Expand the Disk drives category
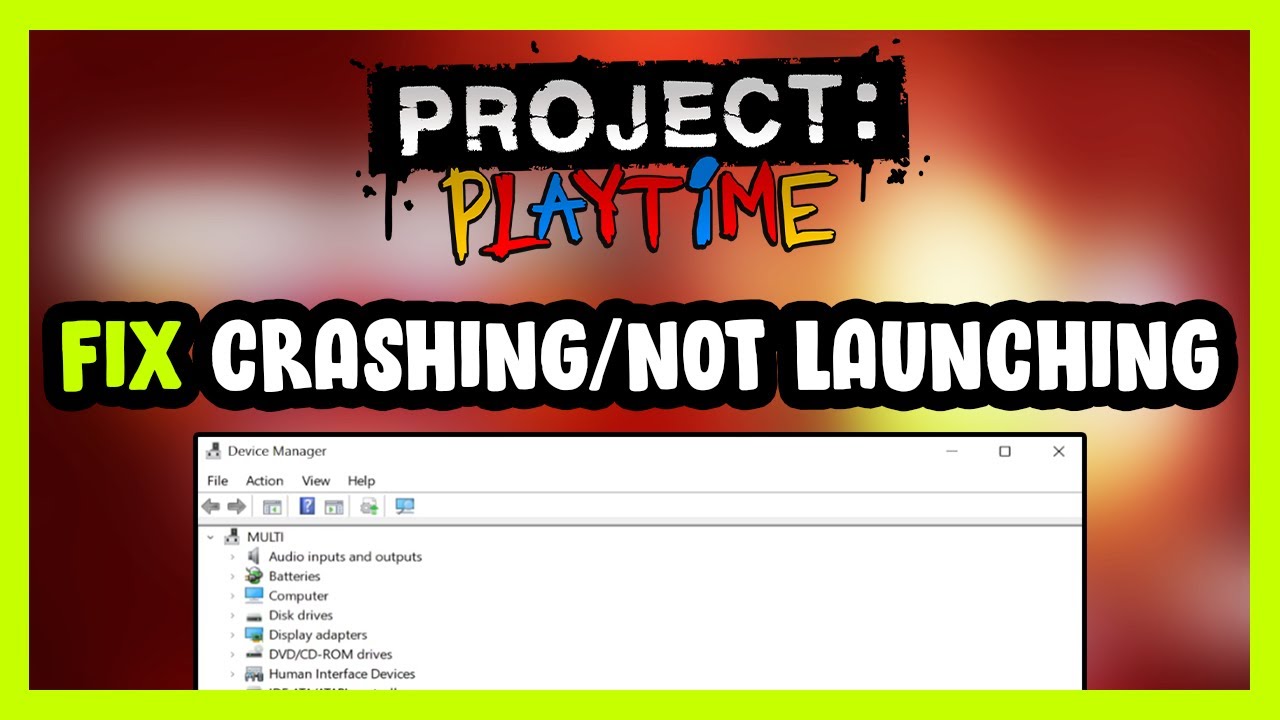1280x720 pixels. click(x=232, y=615)
